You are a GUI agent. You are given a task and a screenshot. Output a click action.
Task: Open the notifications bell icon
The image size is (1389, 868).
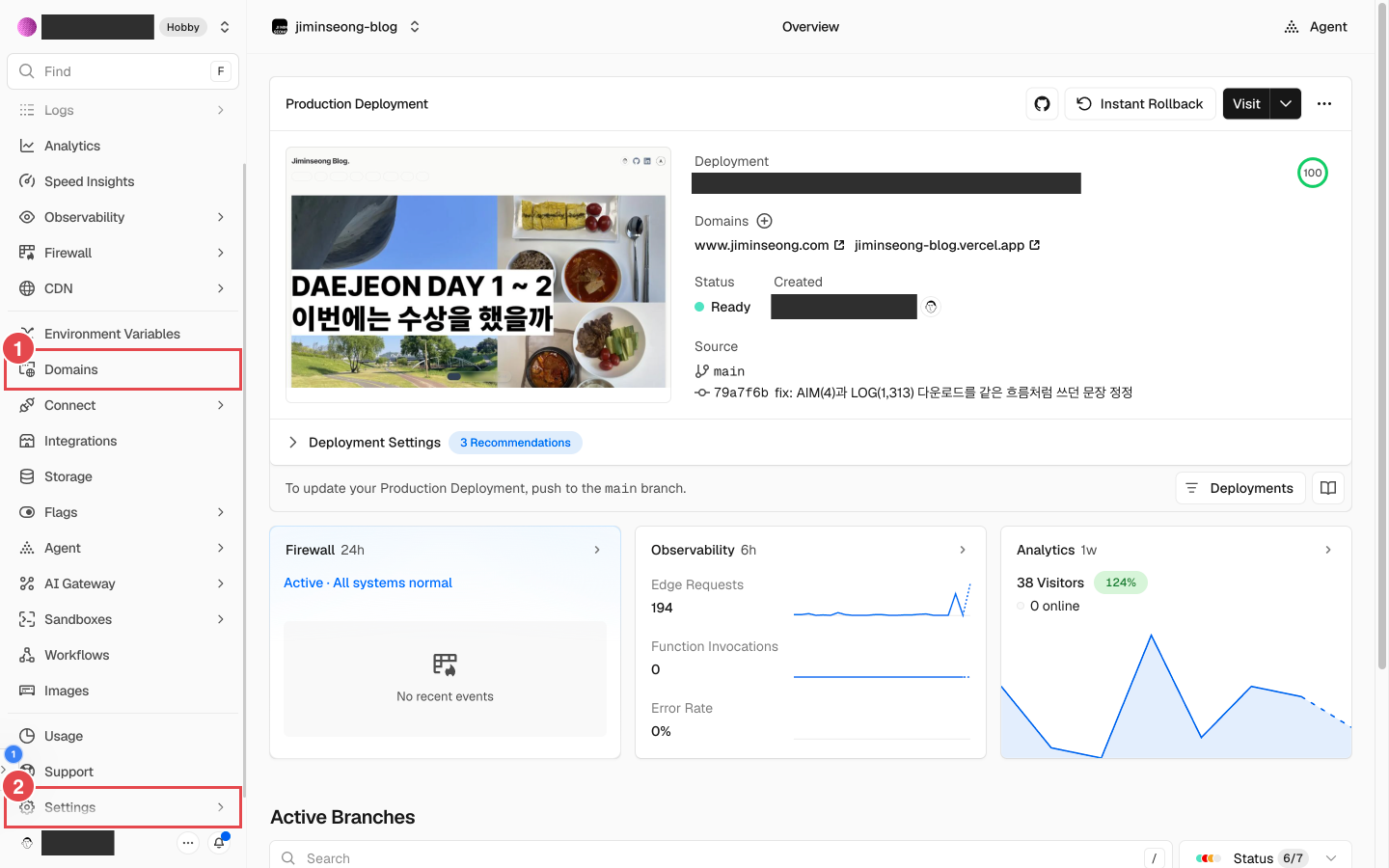[x=220, y=843]
